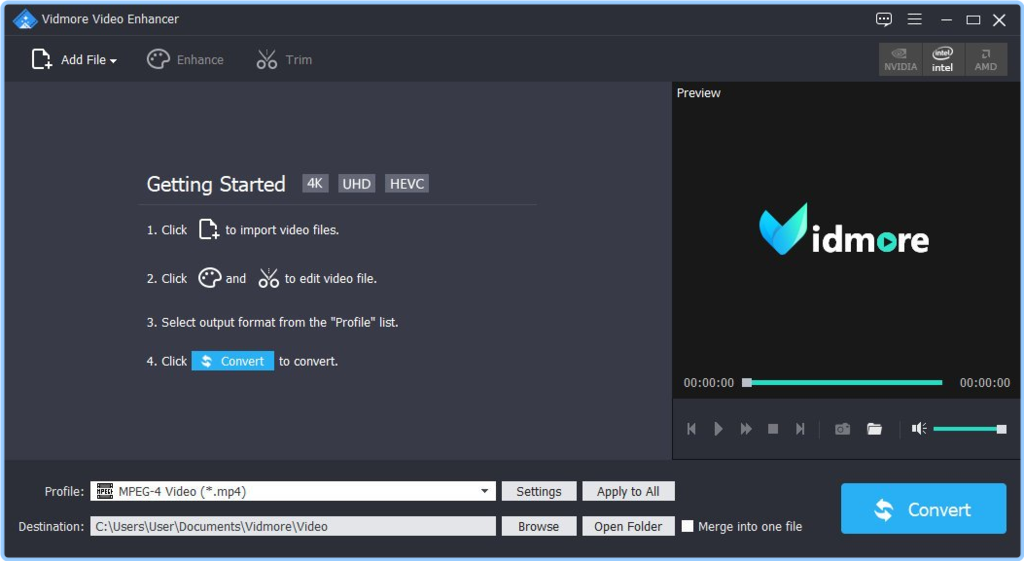Click scissors icon in step 2
Image resolution: width=1024 pixels, height=561 pixels.
(x=268, y=278)
